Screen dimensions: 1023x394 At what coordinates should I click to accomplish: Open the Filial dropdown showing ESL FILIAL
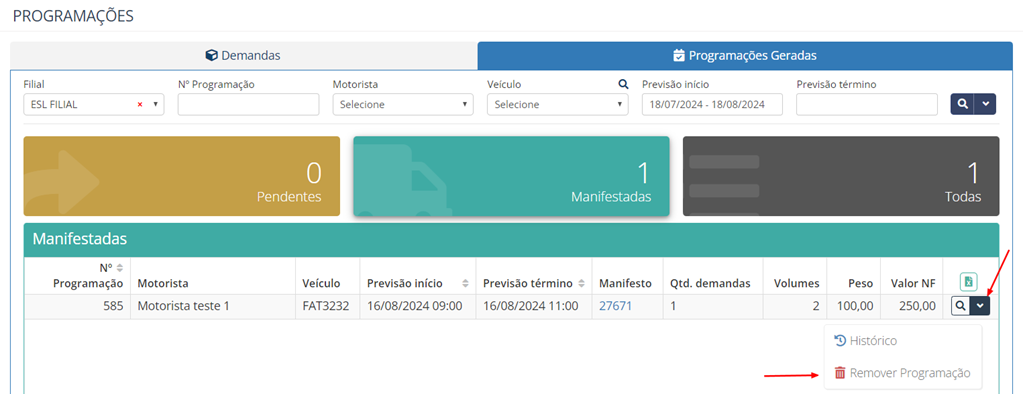pos(94,104)
